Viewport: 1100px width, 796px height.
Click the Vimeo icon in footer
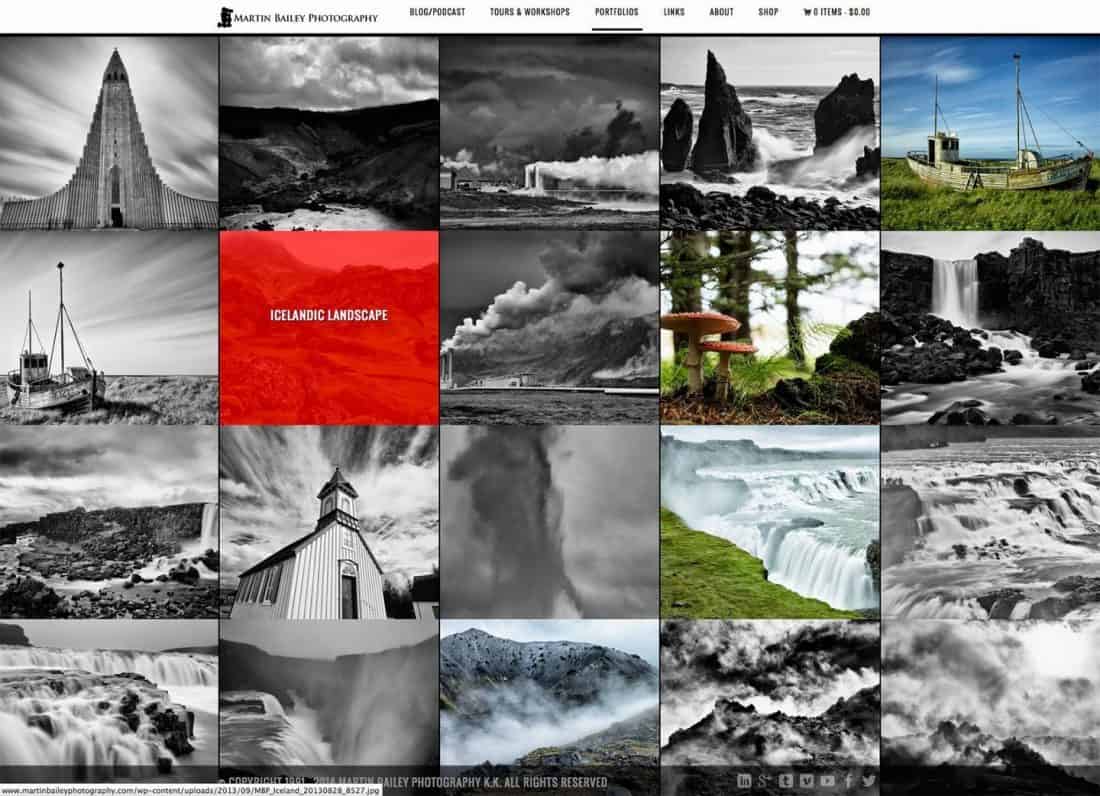806,781
